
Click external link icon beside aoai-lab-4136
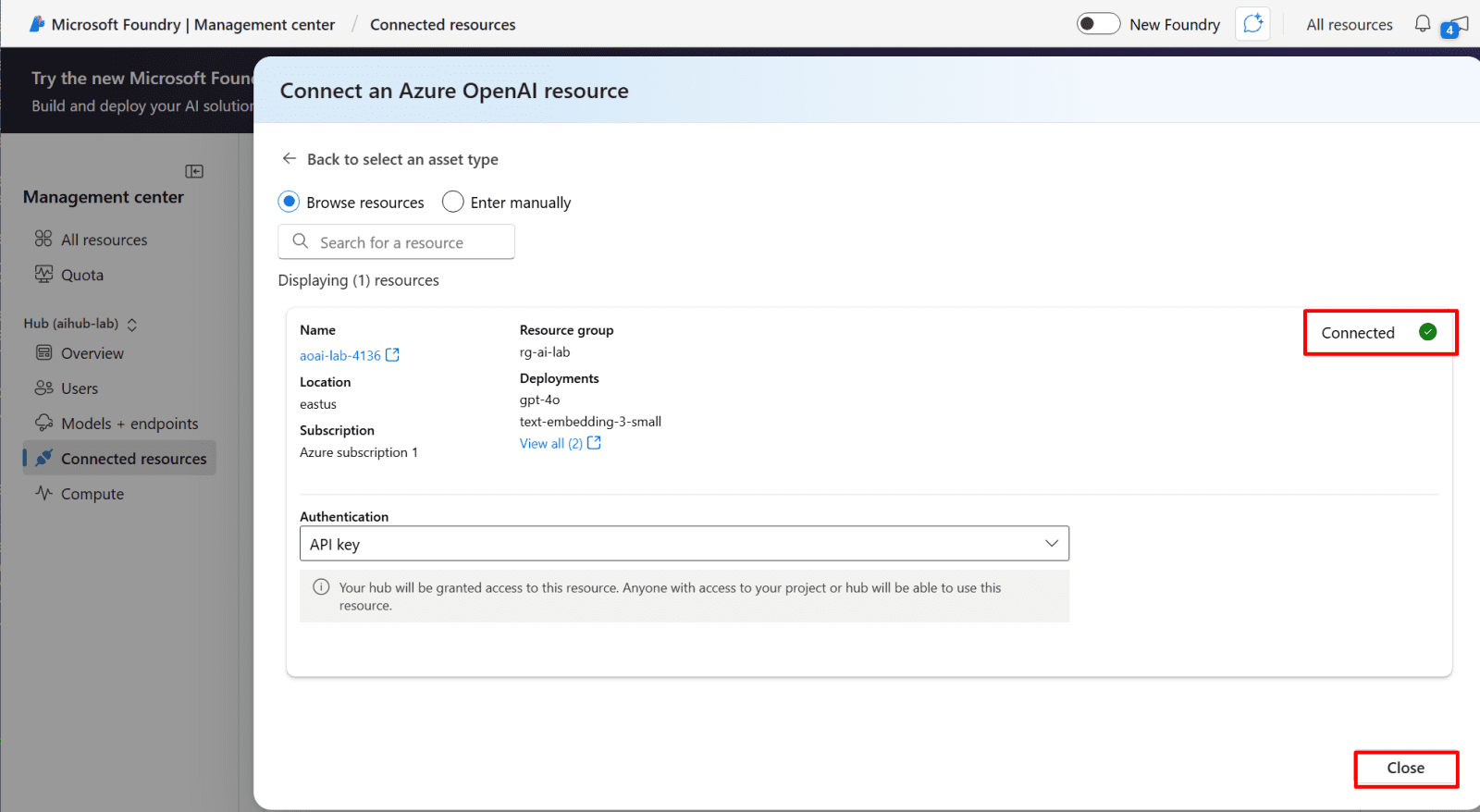pos(392,355)
